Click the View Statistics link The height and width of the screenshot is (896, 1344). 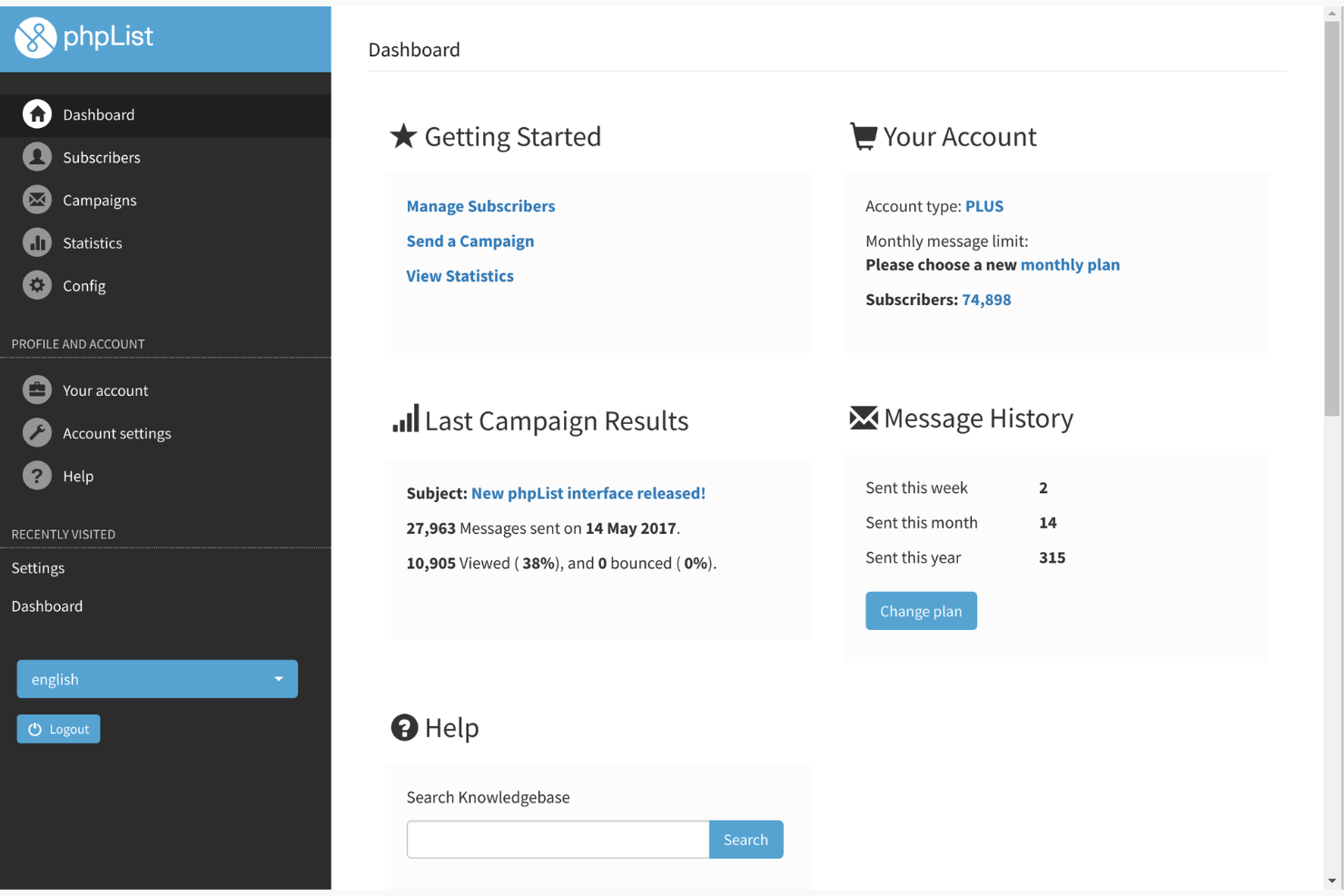tap(460, 276)
